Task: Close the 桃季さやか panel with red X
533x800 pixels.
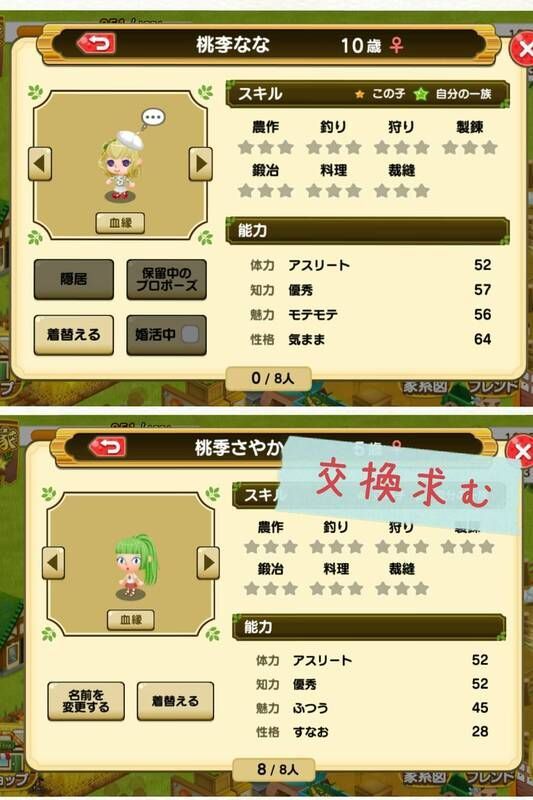Action: 520,452
